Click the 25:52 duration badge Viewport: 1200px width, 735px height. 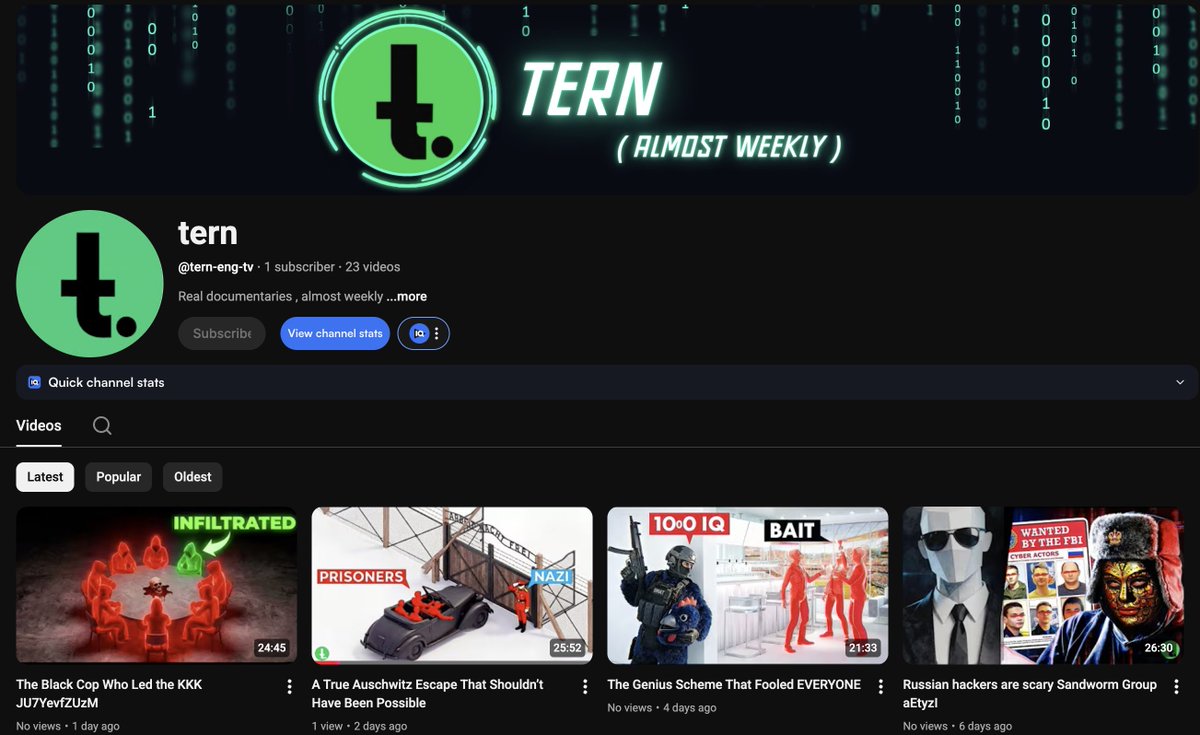click(567, 648)
